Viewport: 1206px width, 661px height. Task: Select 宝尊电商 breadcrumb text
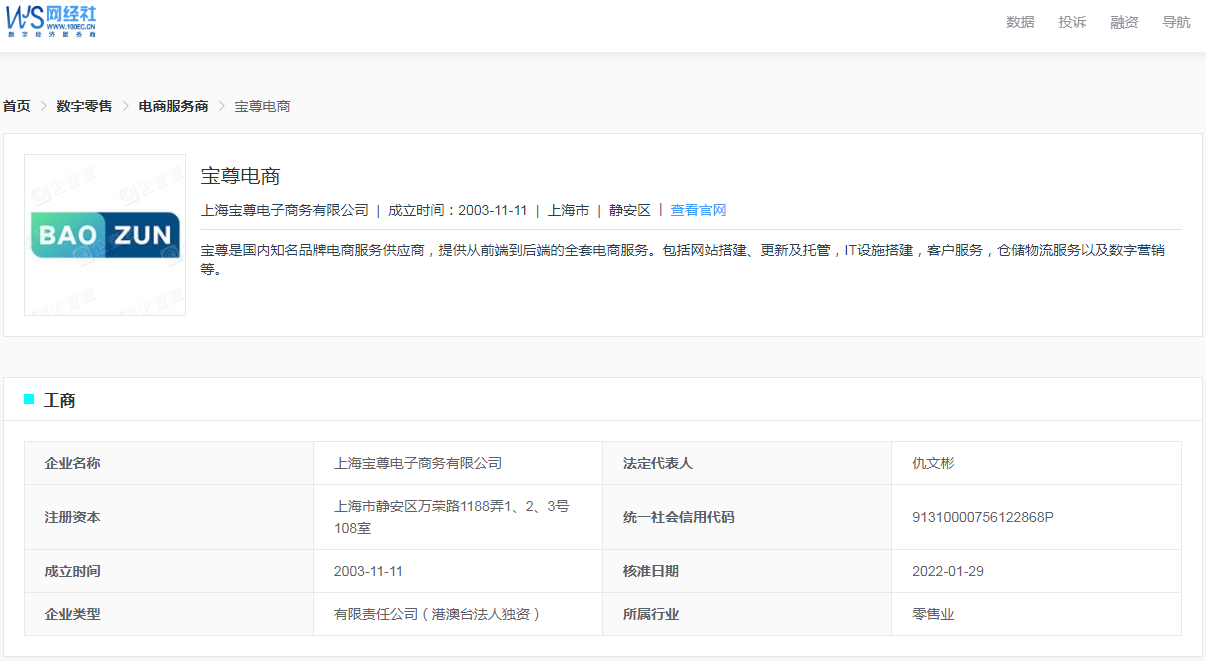262,106
